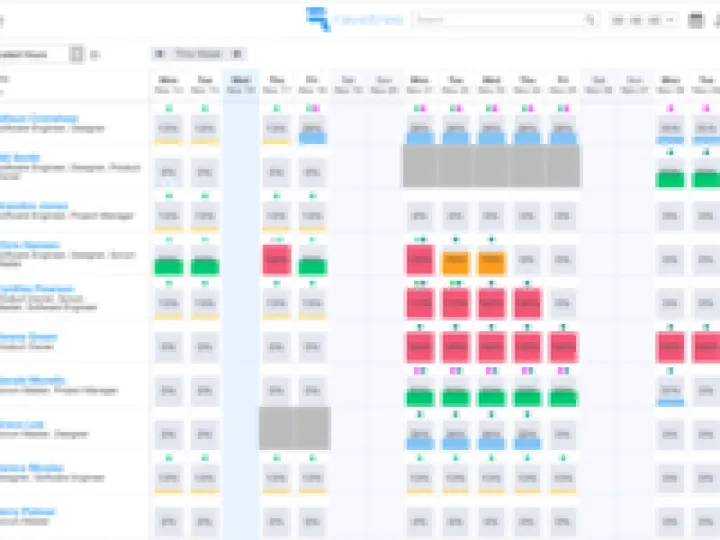This screenshot has width=720, height=540.
Task: Click the dropdown arrow on the Booked Hours selector
Action: pyautogui.click(x=76, y=54)
